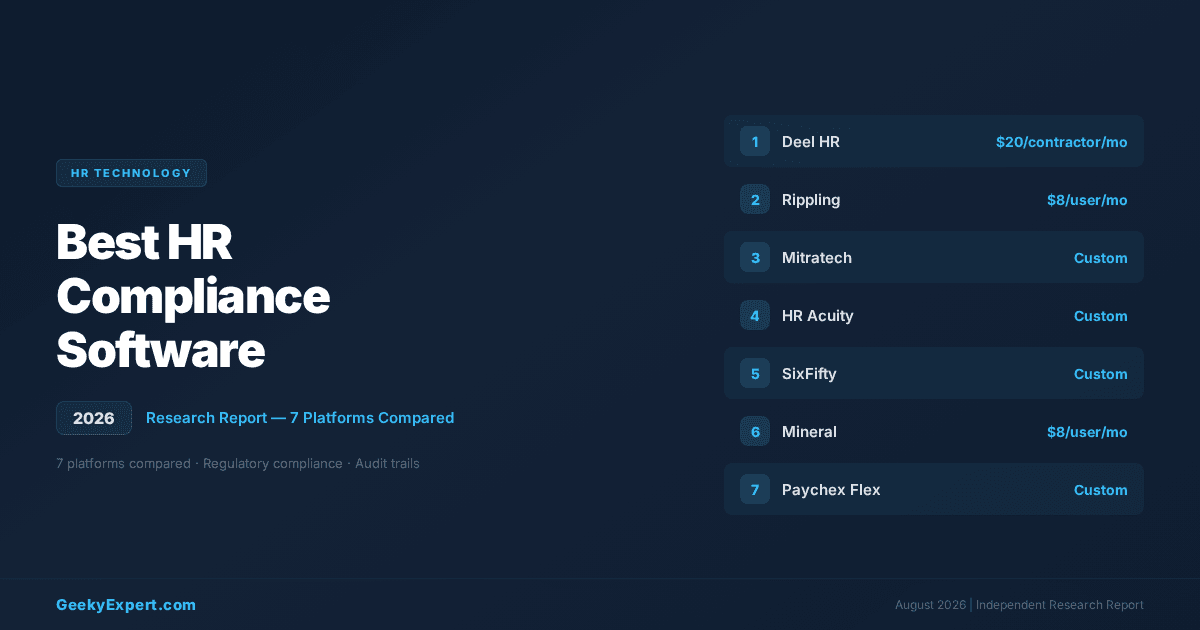
Task: Click the number 7 badge beside Paychex Flex
Action: [755, 489]
